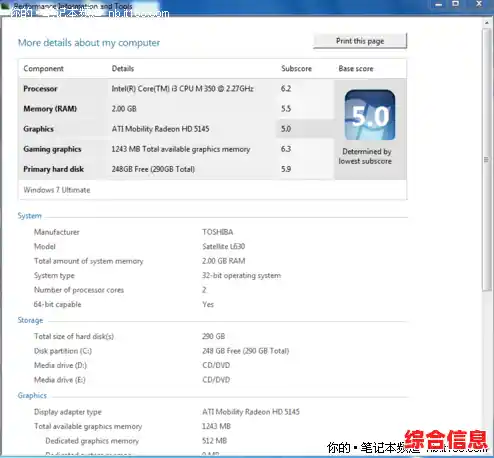Click the Processor subscore 6.2

point(286,89)
